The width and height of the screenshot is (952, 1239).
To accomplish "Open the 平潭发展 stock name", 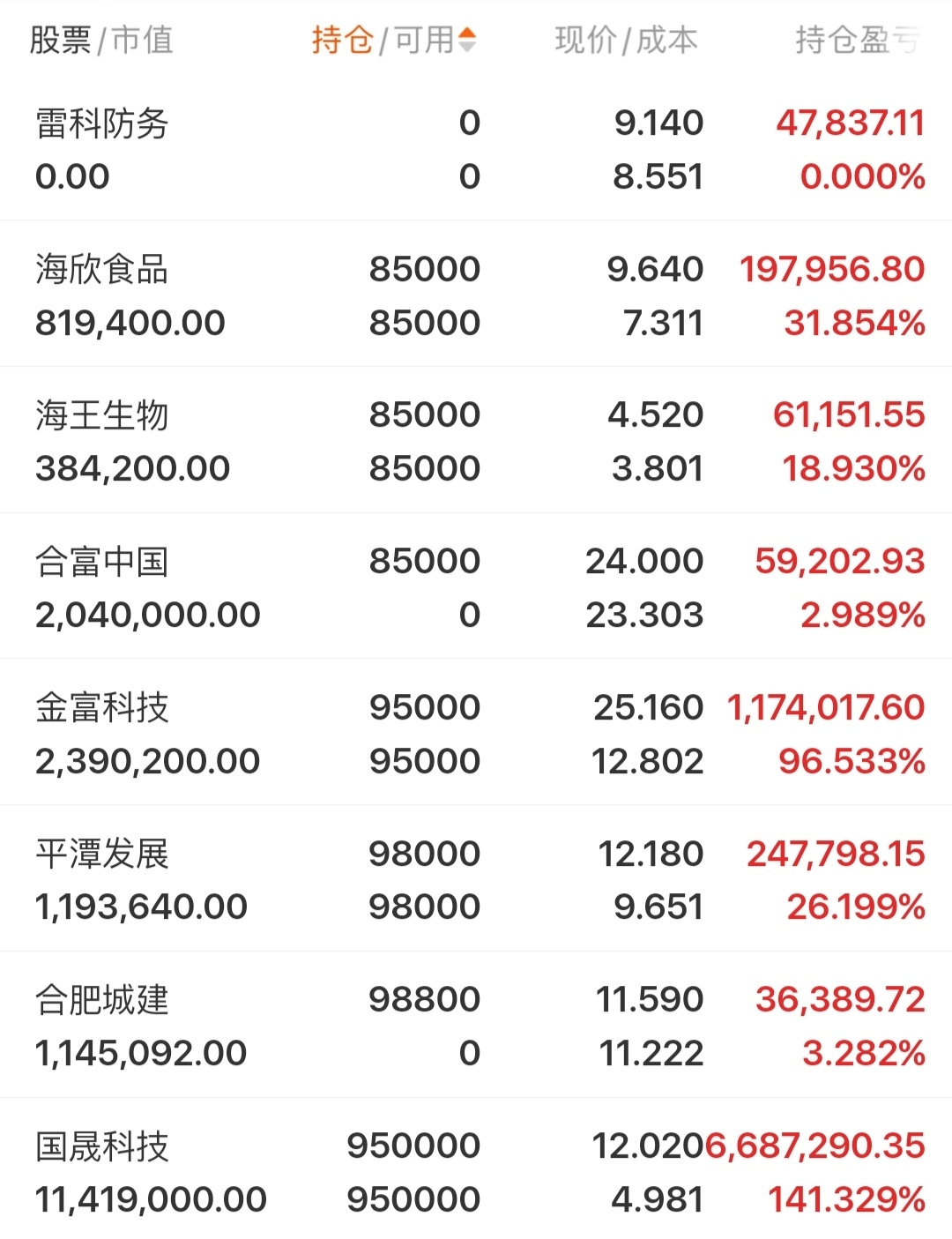I will (102, 854).
